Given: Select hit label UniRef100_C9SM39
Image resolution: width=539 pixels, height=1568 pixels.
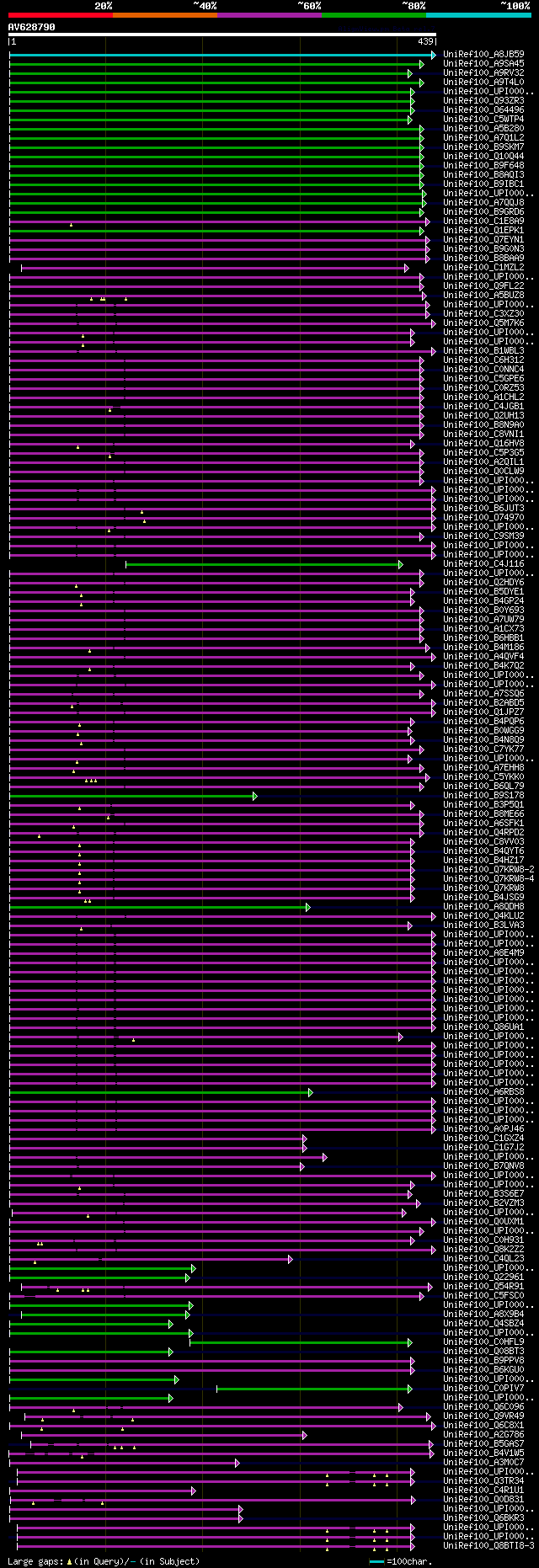Looking at the screenshot, I should [x=483, y=536].
